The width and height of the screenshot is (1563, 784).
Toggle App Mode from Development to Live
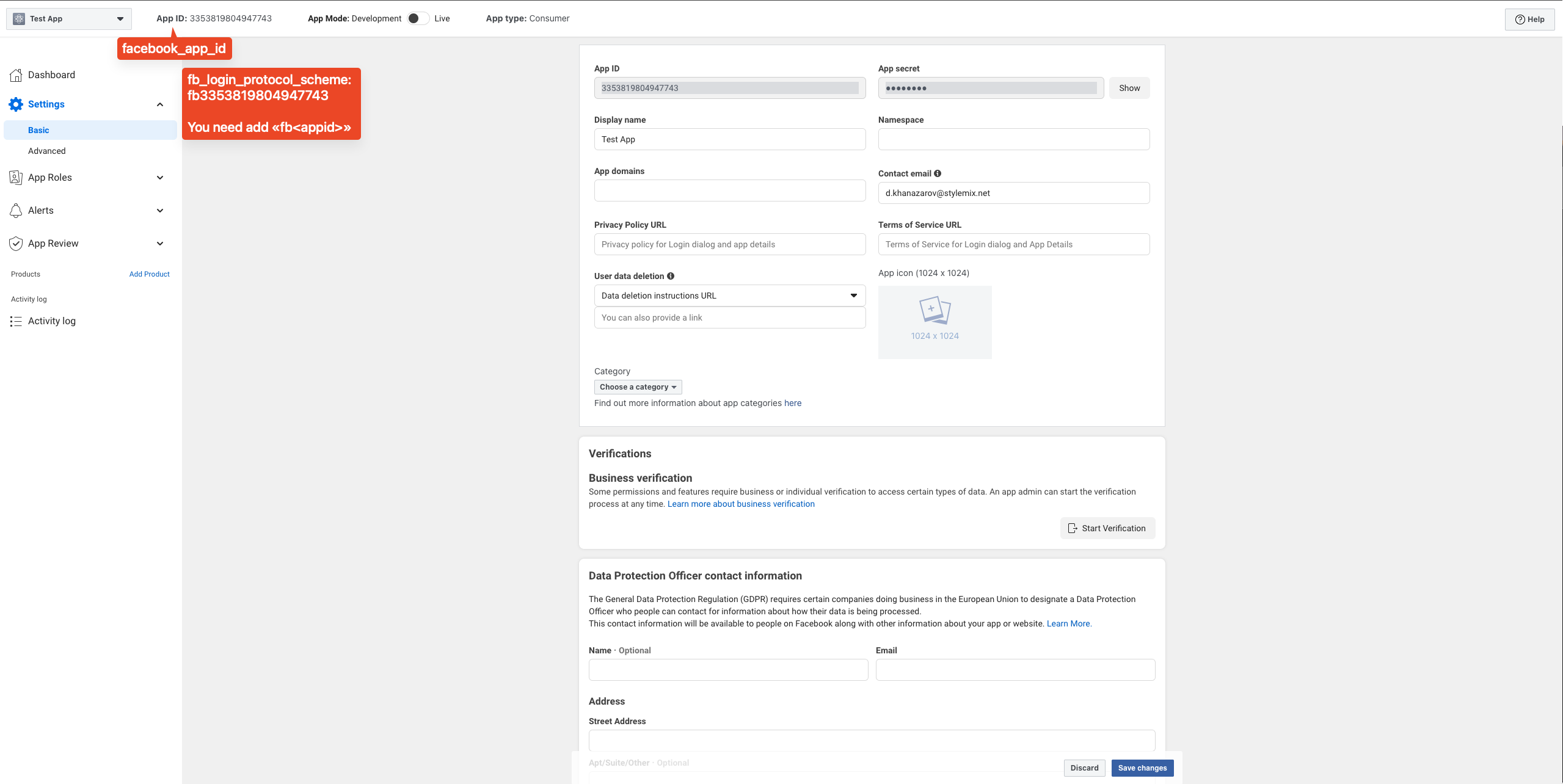pyautogui.click(x=418, y=18)
